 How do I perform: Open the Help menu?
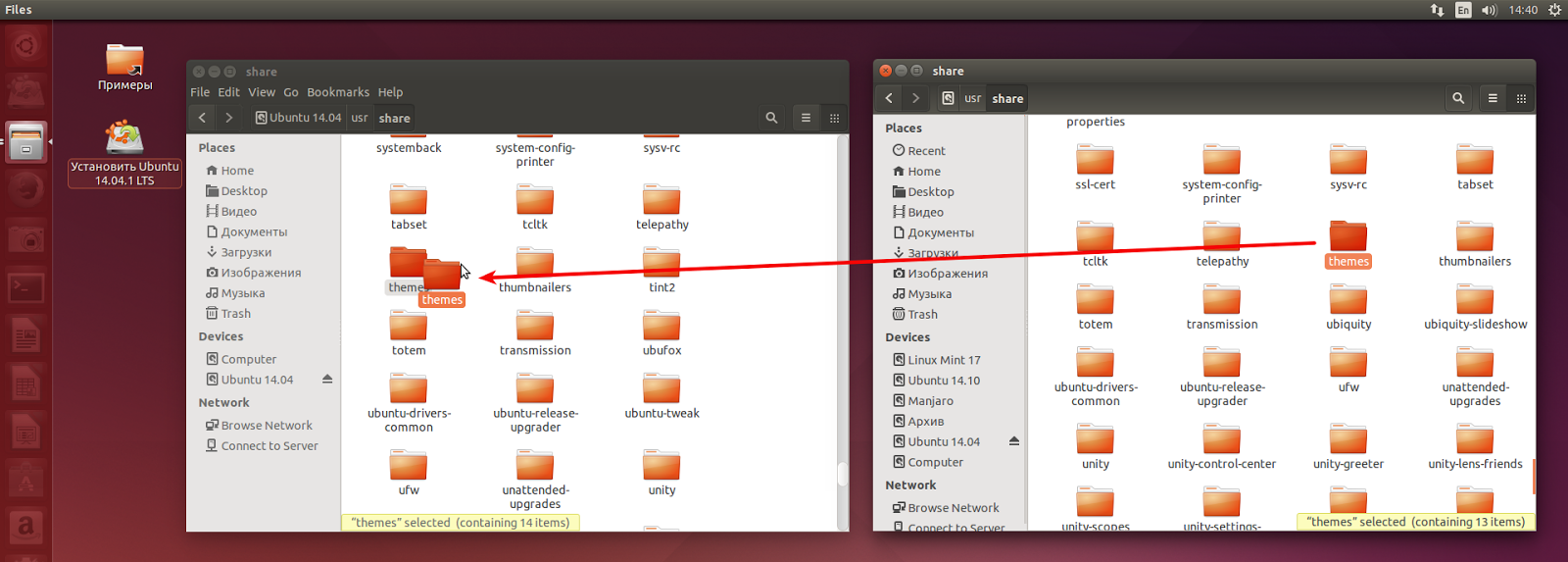pyautogui.click(x=390, y=92)
